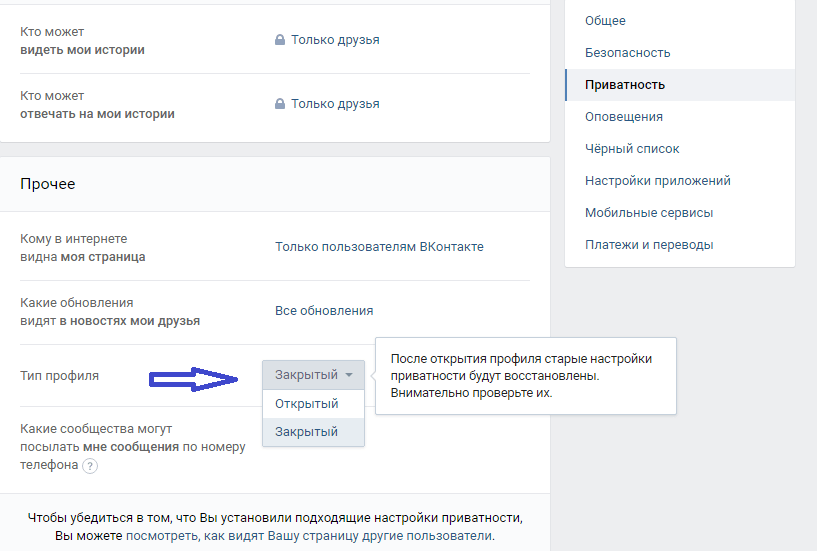Follow the link посмотреть, как видят Вашу страницу
Viewport: 817px width, 551px height.
point(310,536)
